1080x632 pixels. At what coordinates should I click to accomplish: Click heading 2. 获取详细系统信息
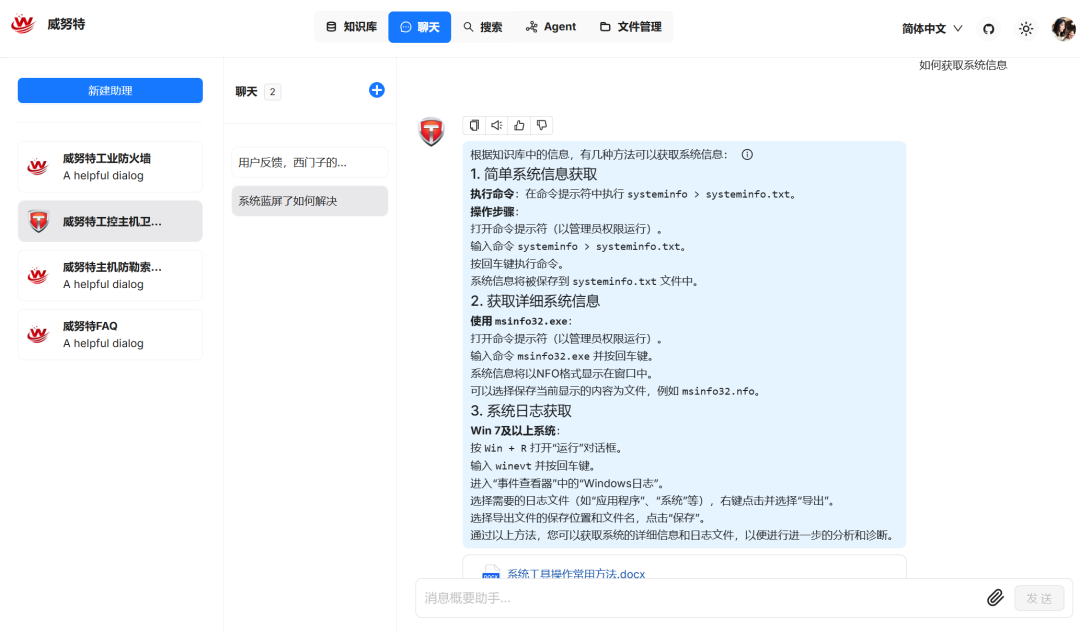535,301
